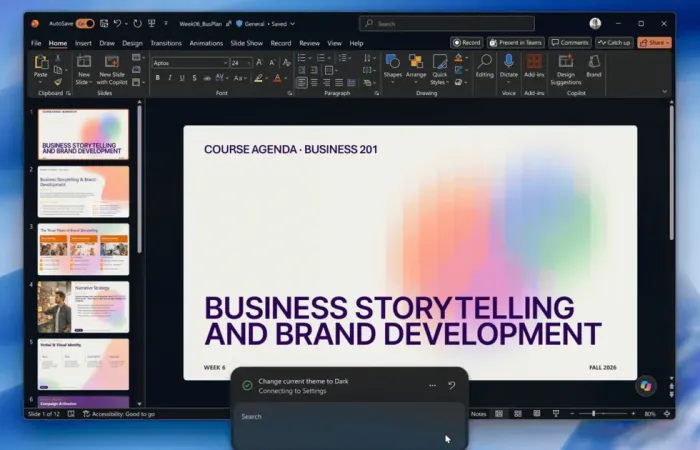Open Design Suggestions from Copilot group

(x=566, y=70)
